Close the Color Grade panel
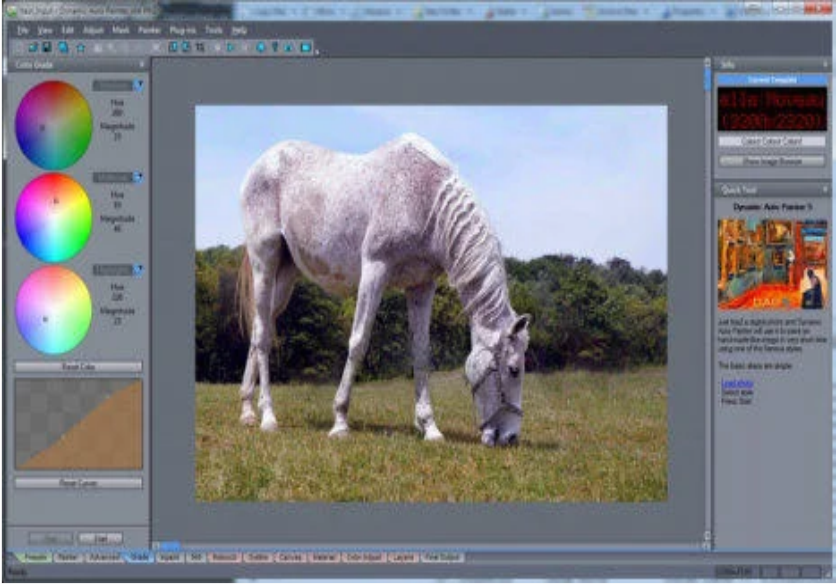This screenshot has height=584, width=836. point(142,65)
